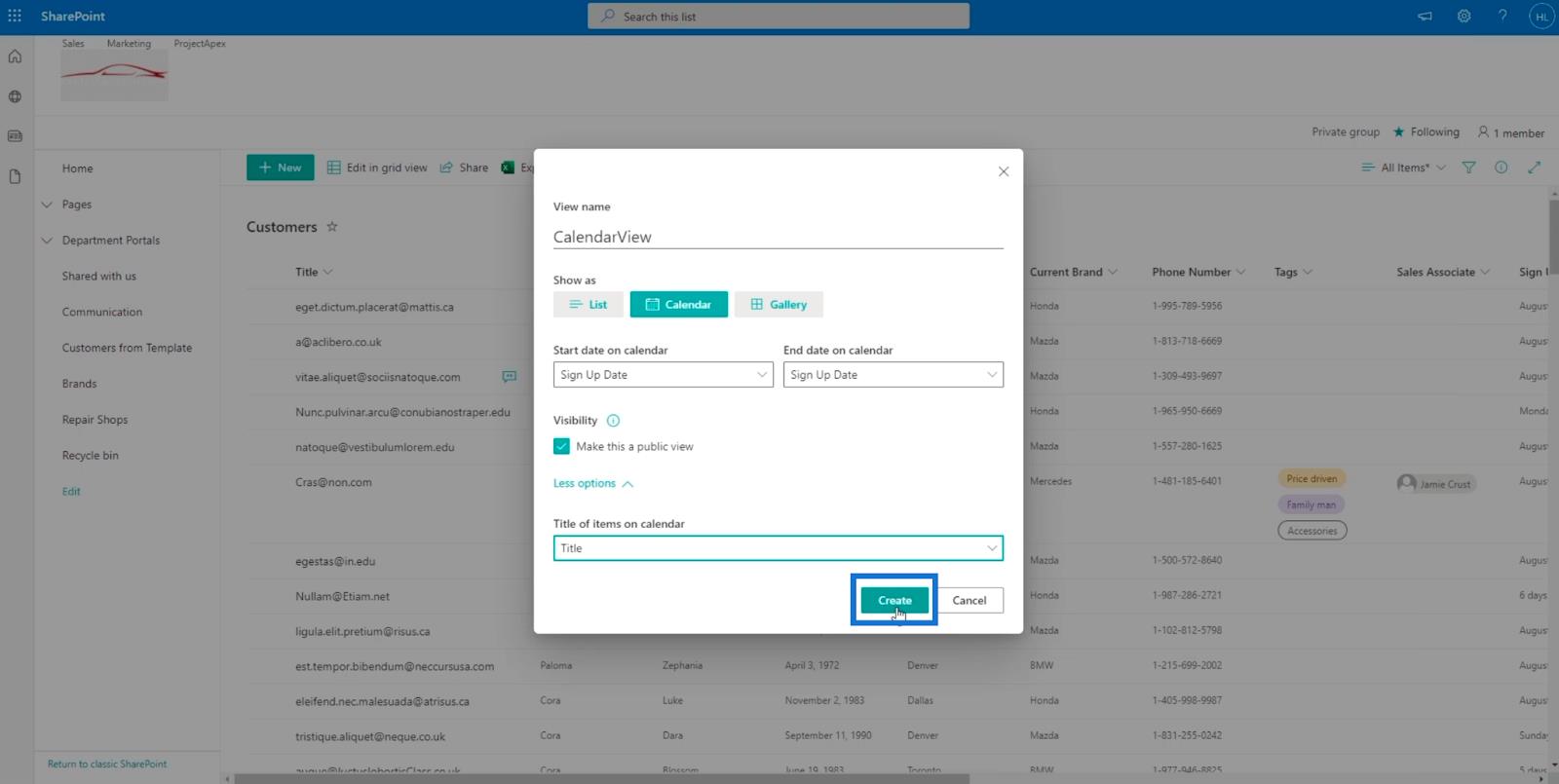Screen dimensions: 1559x784
Task: Open the information details pane icon
Action: [x=1501, y=168]
